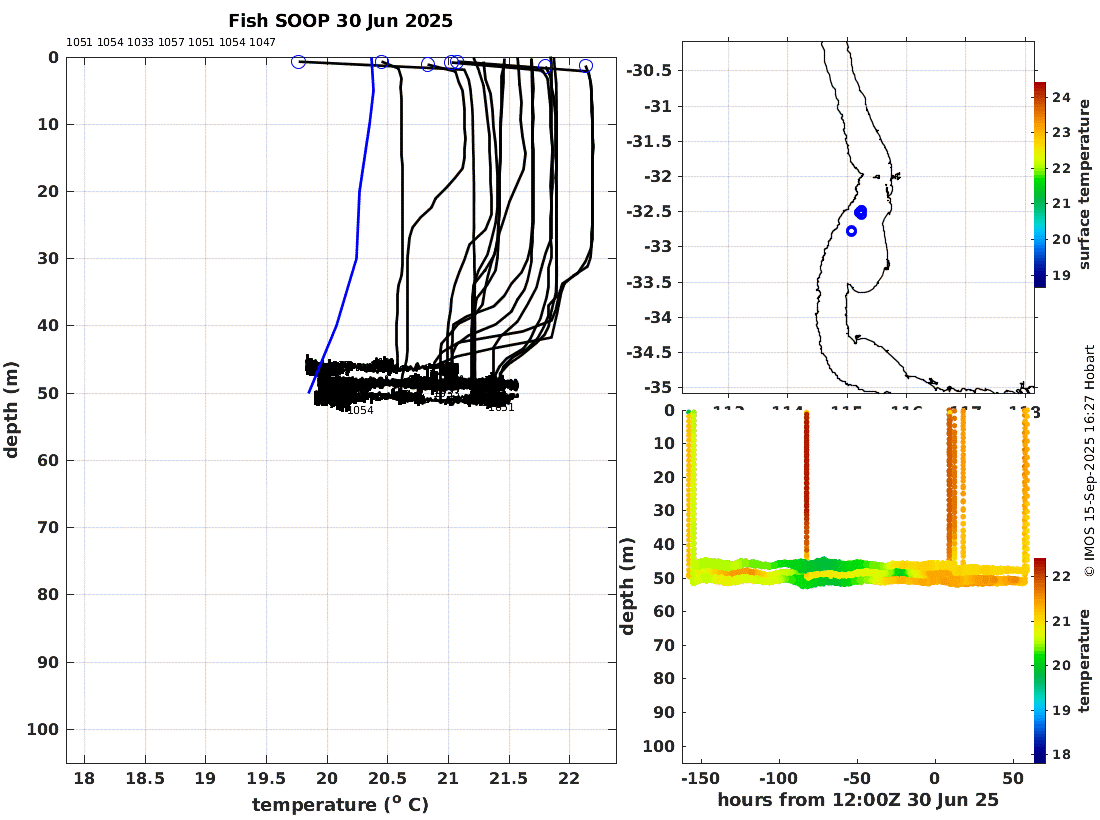The height and width of the screenshot is (820, 1100).
Task: Click the southernmost blue circle on the map
Action: [x=851, y=231]
